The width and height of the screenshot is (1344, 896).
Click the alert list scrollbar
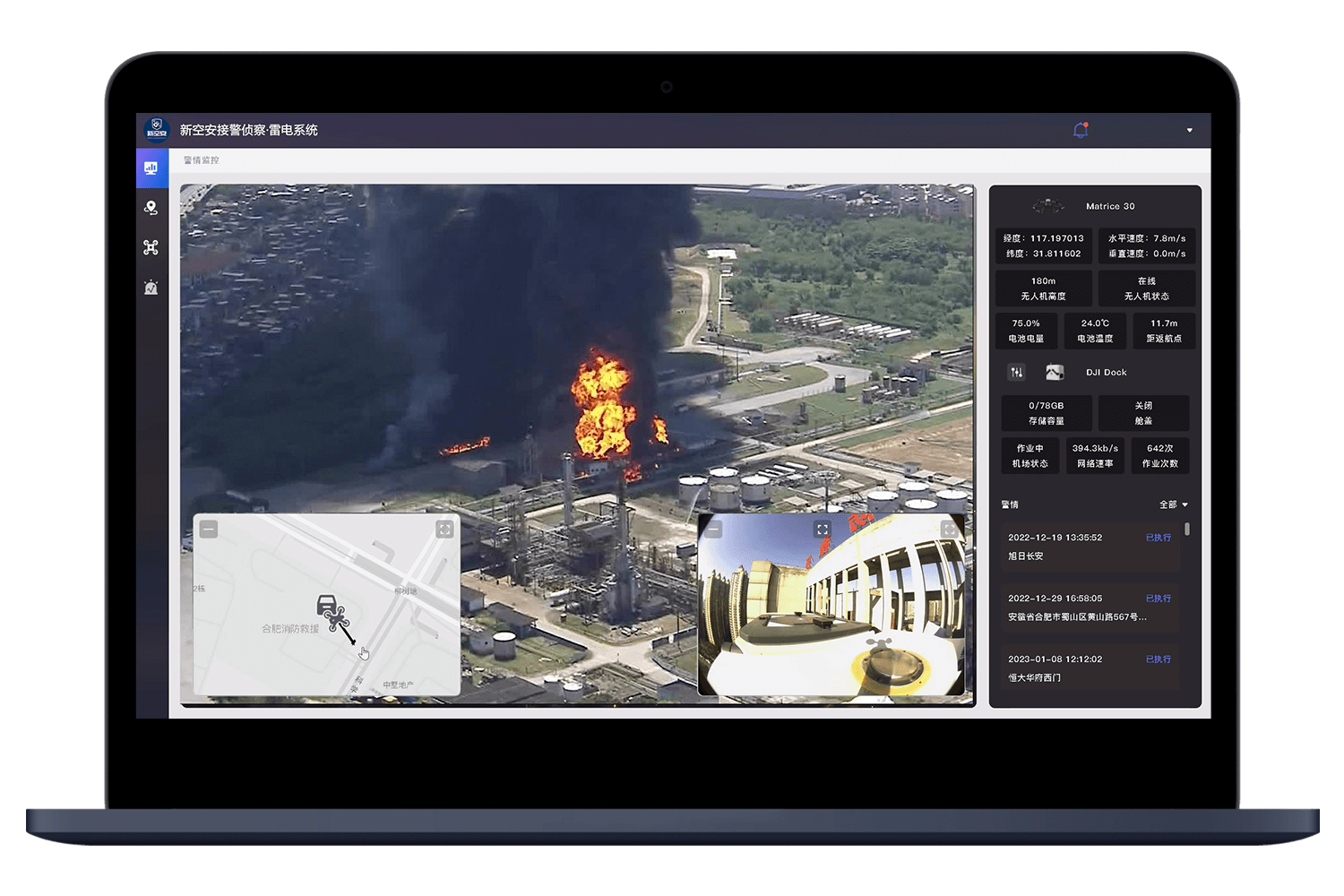coord(1187,530)
